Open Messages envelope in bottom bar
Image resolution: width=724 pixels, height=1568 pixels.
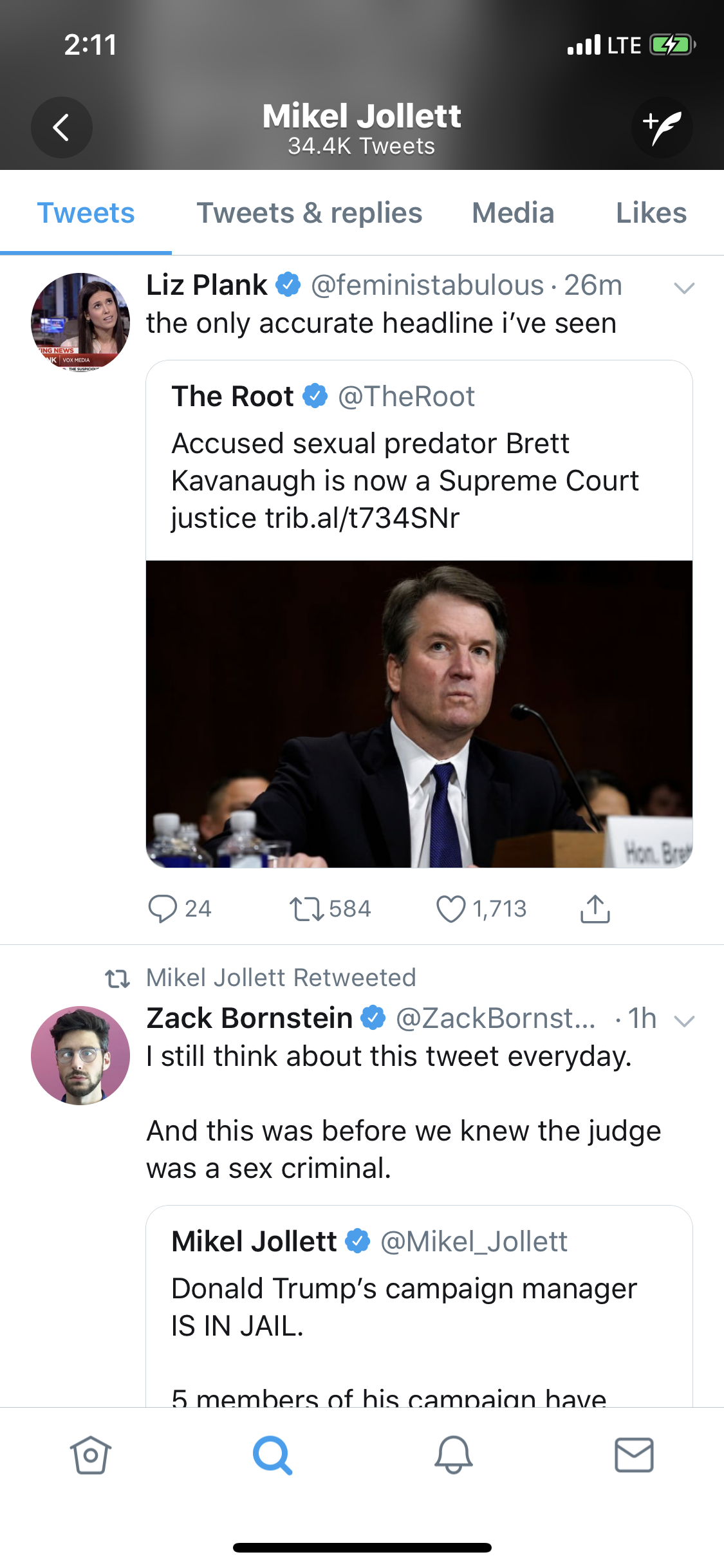(x=634, y=1455)
